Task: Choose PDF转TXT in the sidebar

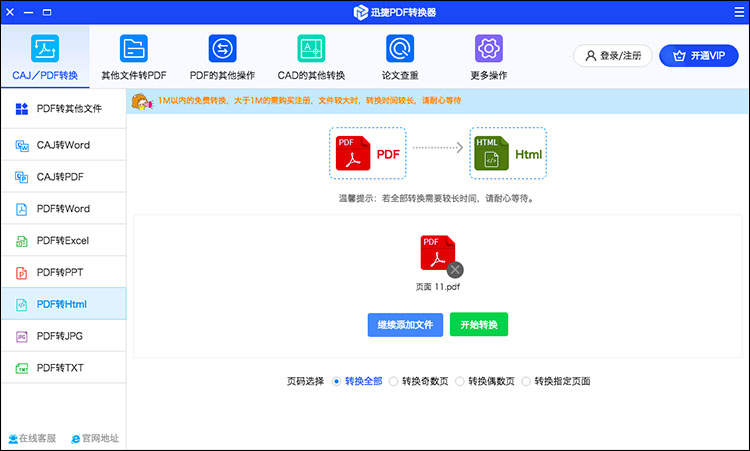Action: coord(64,368)
